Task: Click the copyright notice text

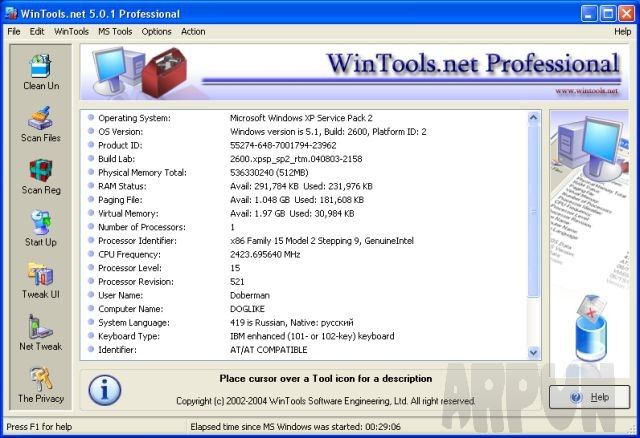Action: click(x=326, y=401)
